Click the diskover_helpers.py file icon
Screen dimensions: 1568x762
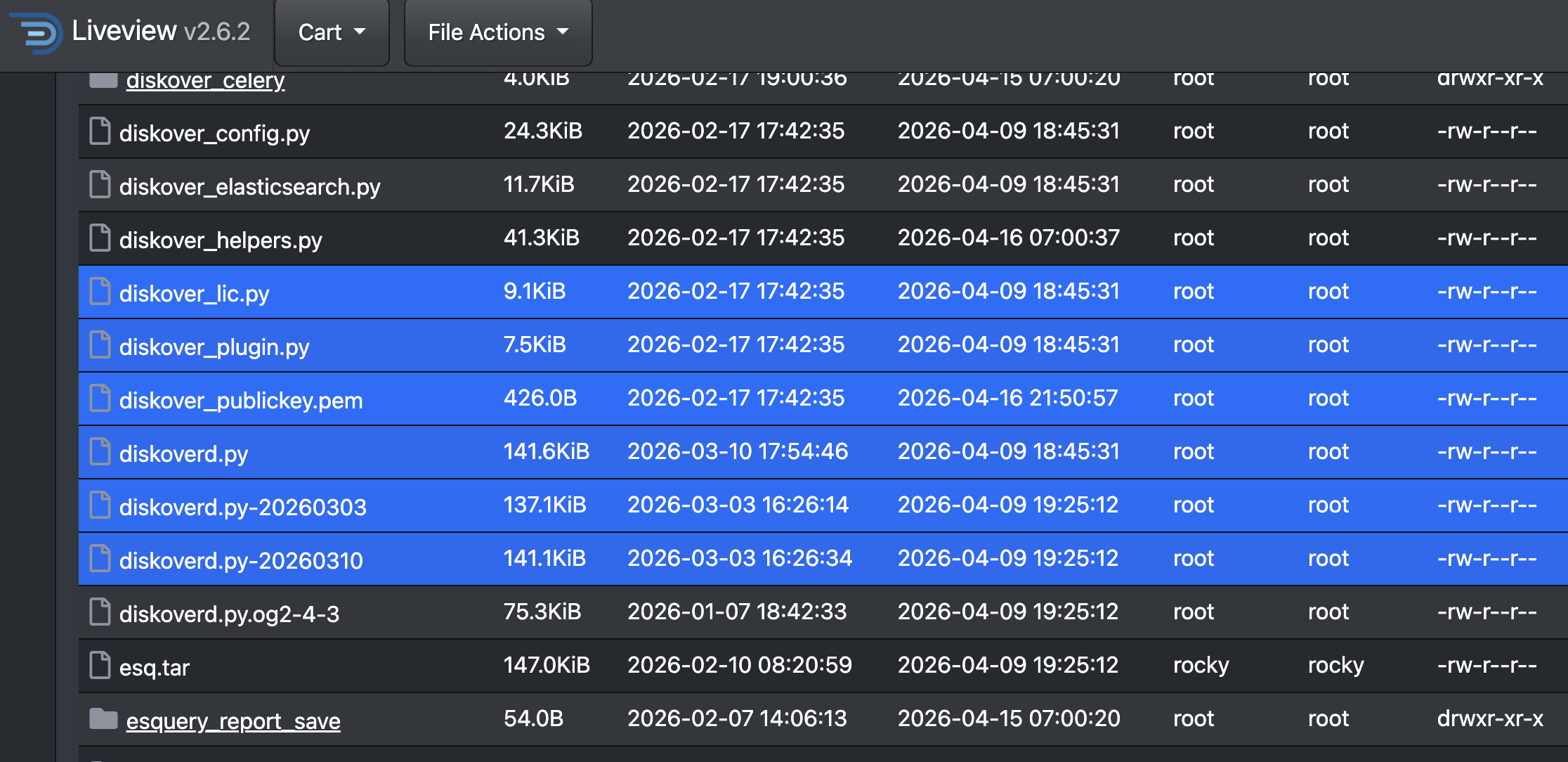[100, 238]
